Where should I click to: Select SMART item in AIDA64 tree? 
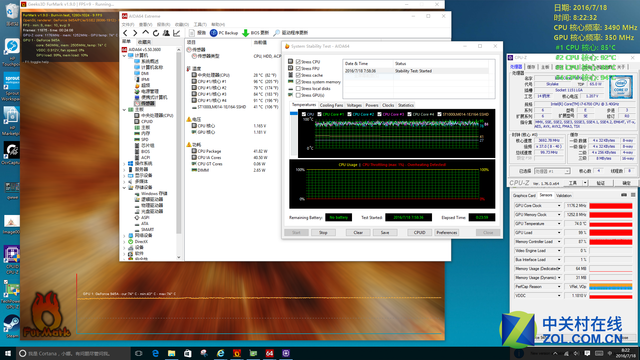[144, 230]
